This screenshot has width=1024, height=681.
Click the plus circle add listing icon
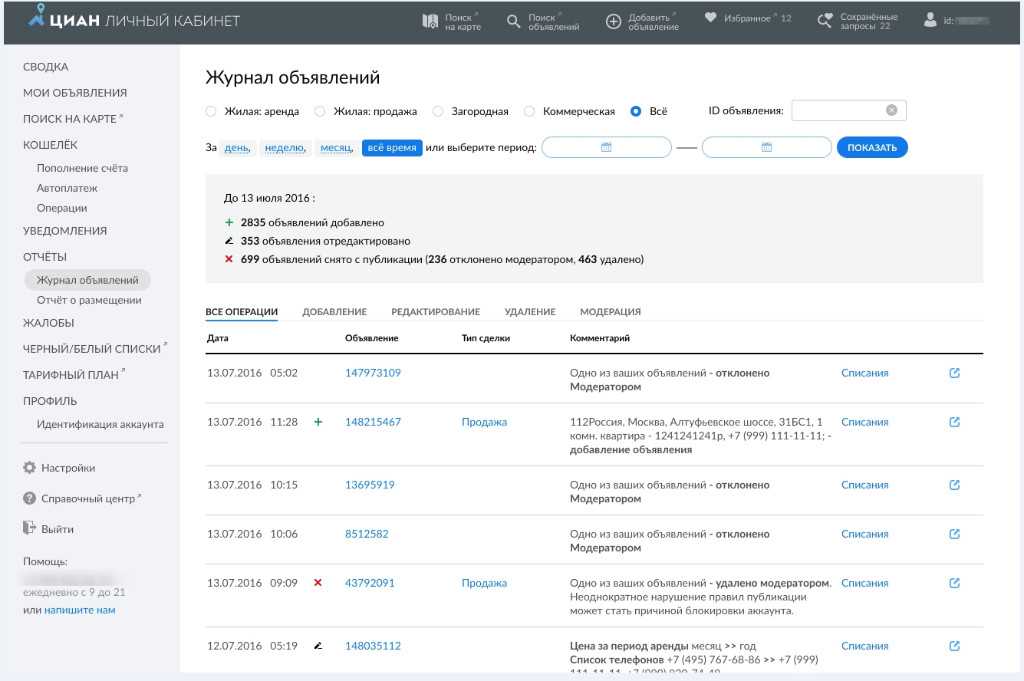[613, 22]
